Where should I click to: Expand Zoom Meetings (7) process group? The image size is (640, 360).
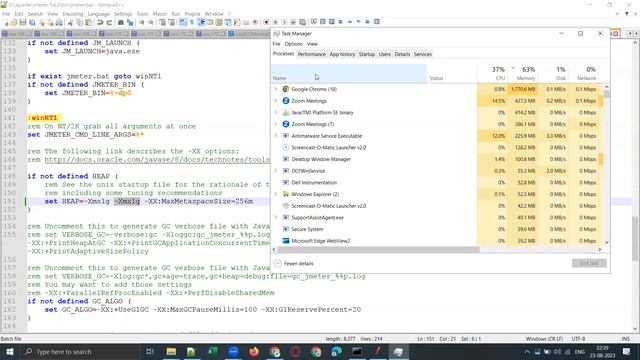pyautogui.click(x=276, y=124)
